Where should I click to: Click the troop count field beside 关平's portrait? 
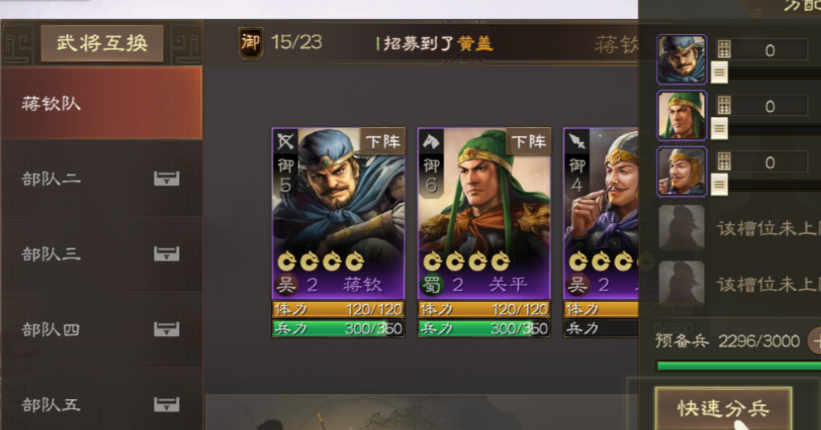770,106
